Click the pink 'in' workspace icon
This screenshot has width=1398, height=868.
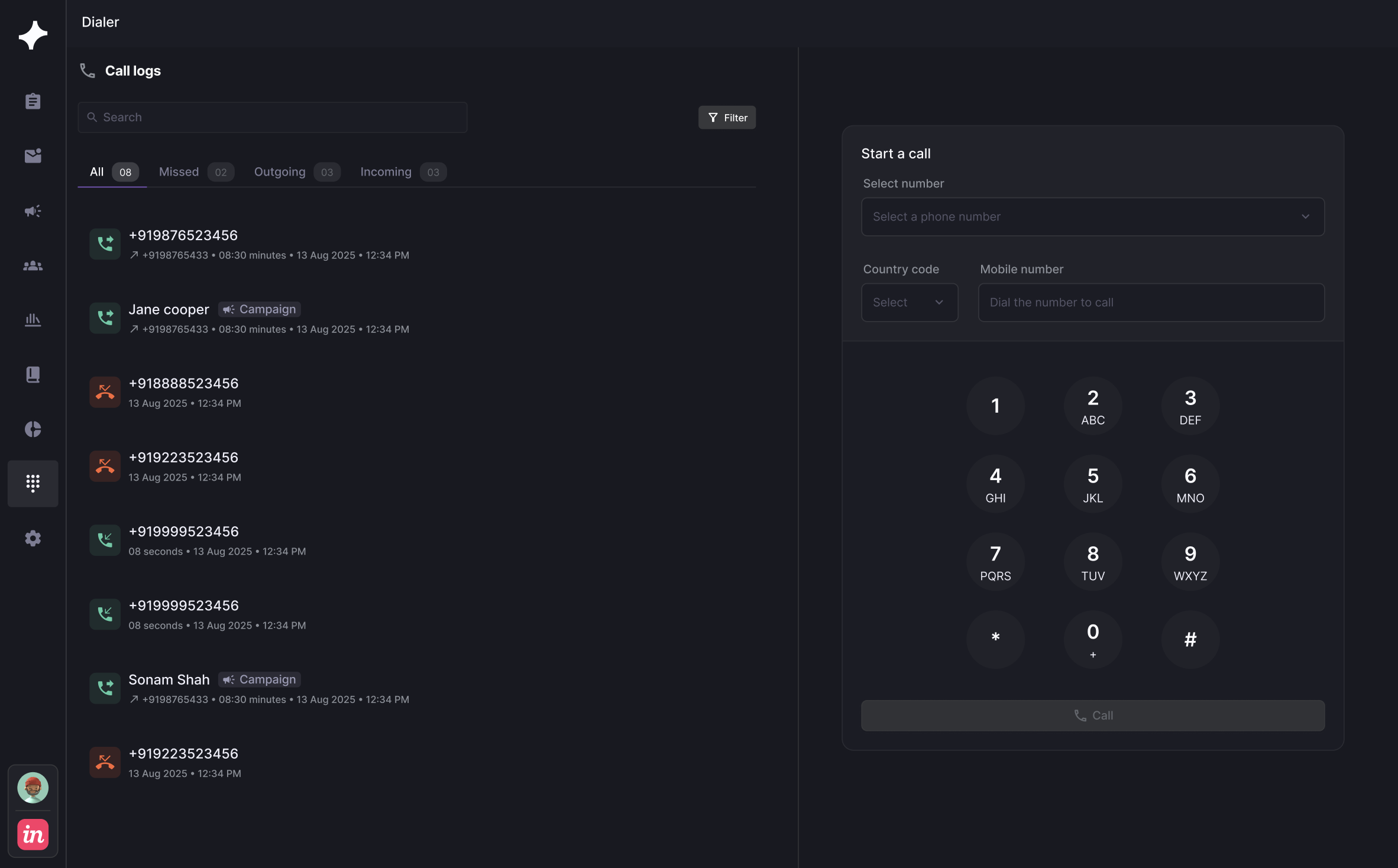33,834
